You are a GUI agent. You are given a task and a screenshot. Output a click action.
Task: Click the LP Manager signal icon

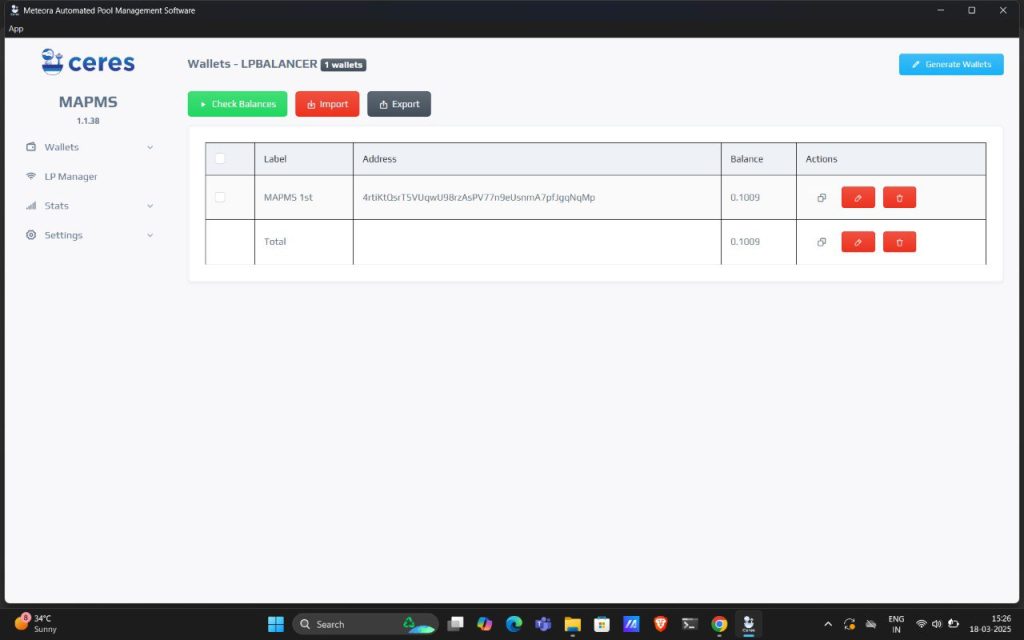point(31,176)
